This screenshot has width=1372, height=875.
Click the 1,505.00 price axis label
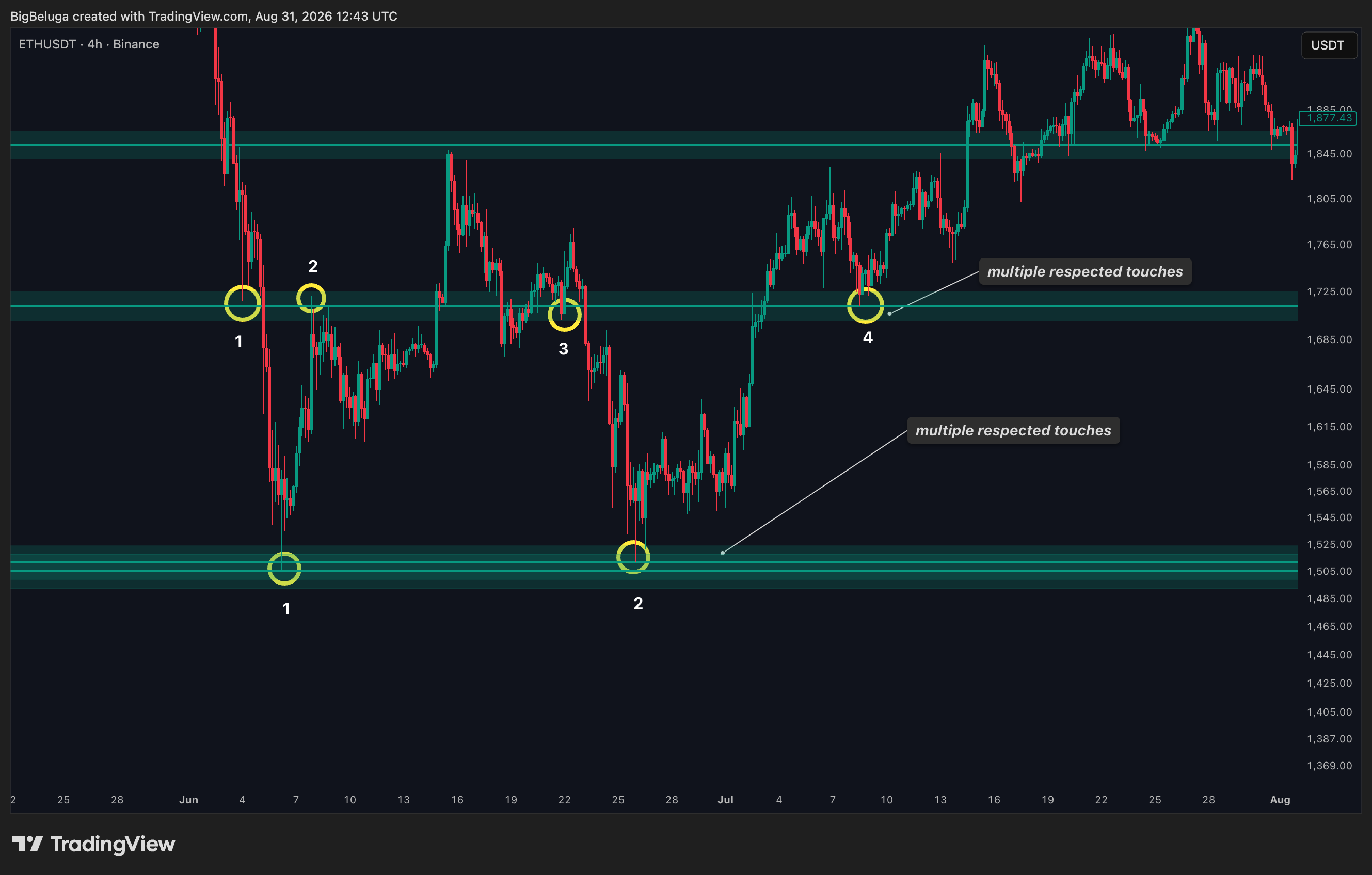[x=1329, y=571]
